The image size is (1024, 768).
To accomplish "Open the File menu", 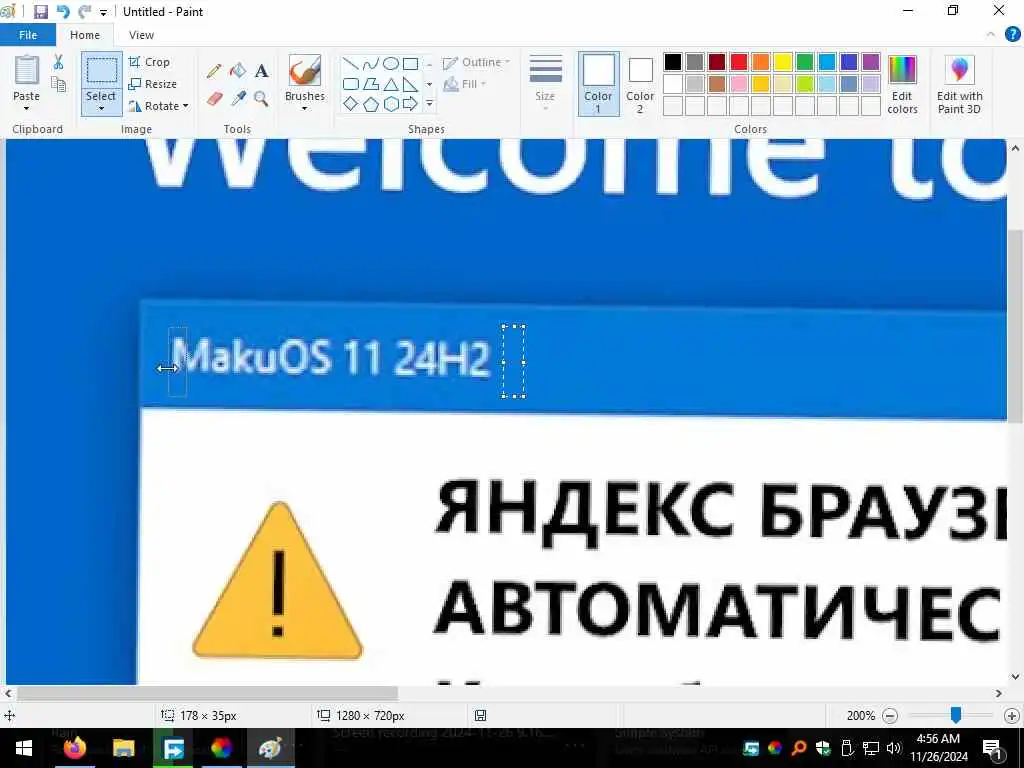I will click(x=28, y=35).
